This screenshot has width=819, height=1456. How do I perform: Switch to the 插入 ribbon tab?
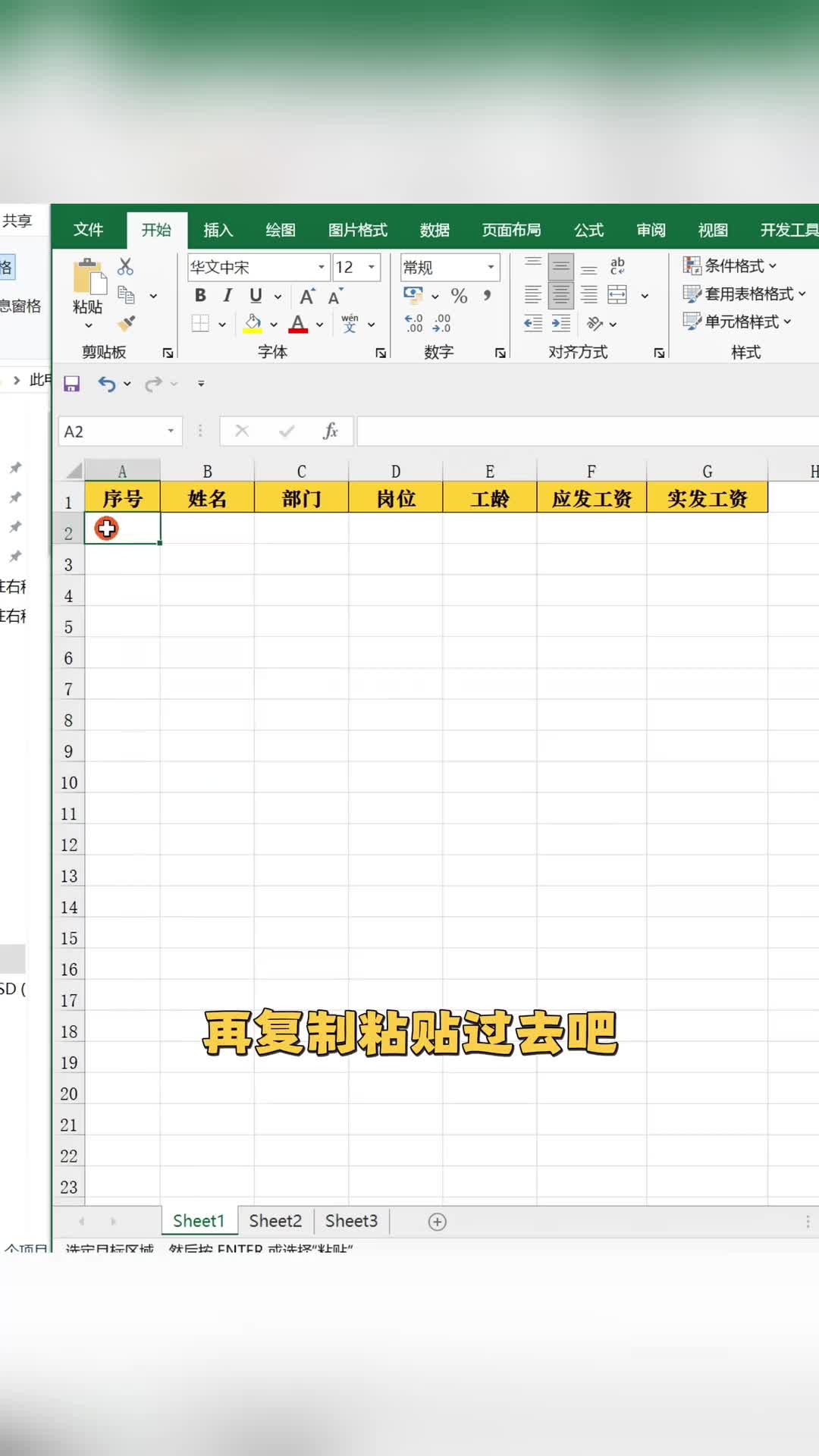pyautogui.click(x=218, y=230)
